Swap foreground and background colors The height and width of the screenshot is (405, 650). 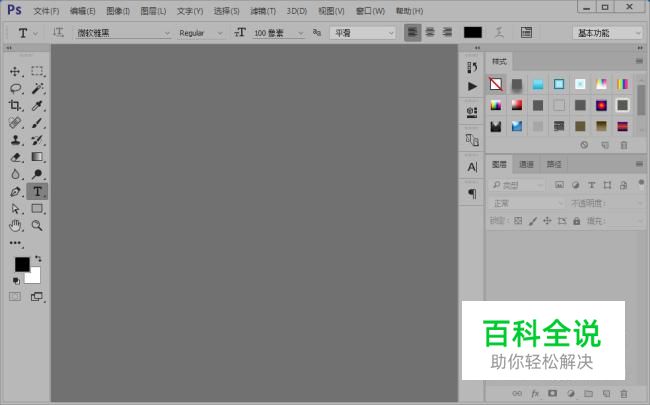click(x=38, y=259)
